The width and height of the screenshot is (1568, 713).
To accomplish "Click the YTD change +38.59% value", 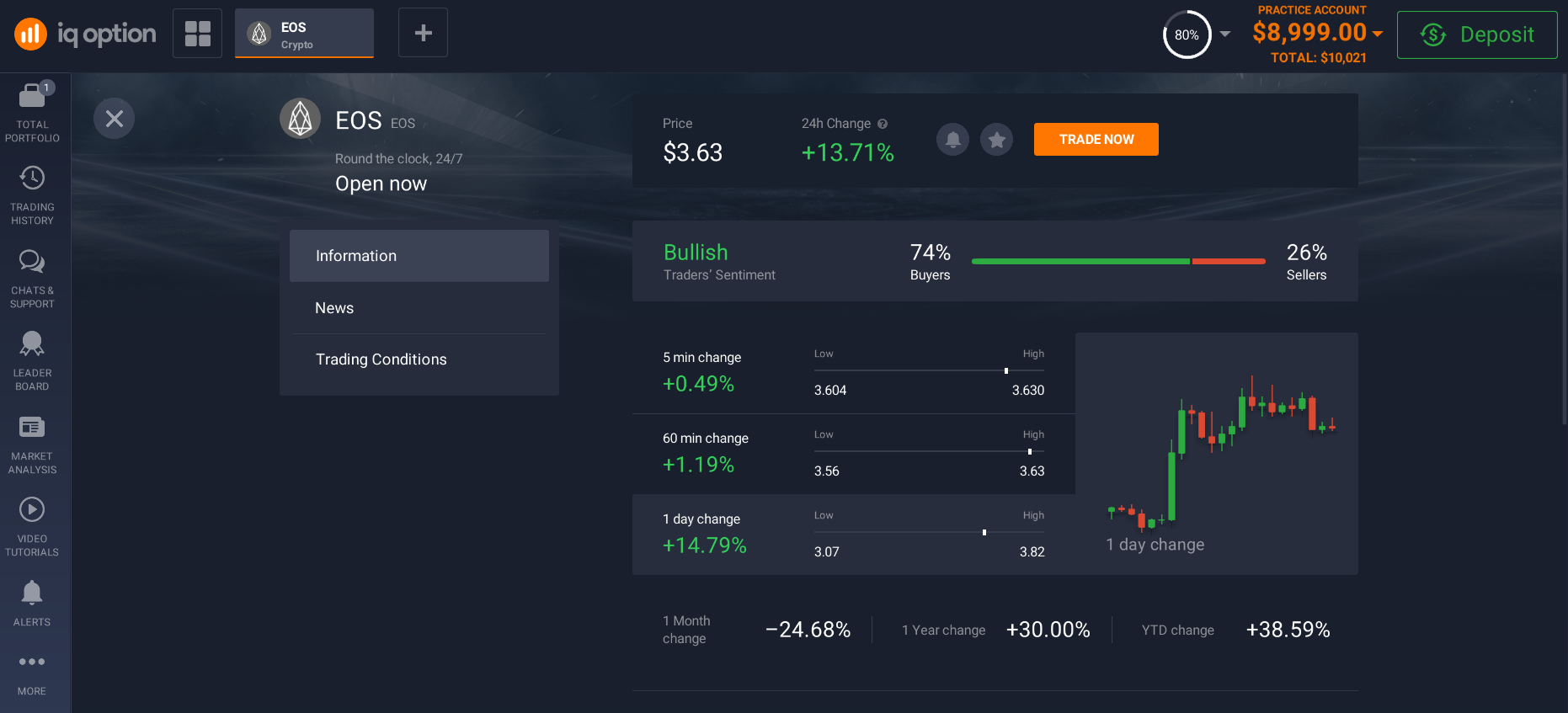I will pos(1288,630).
